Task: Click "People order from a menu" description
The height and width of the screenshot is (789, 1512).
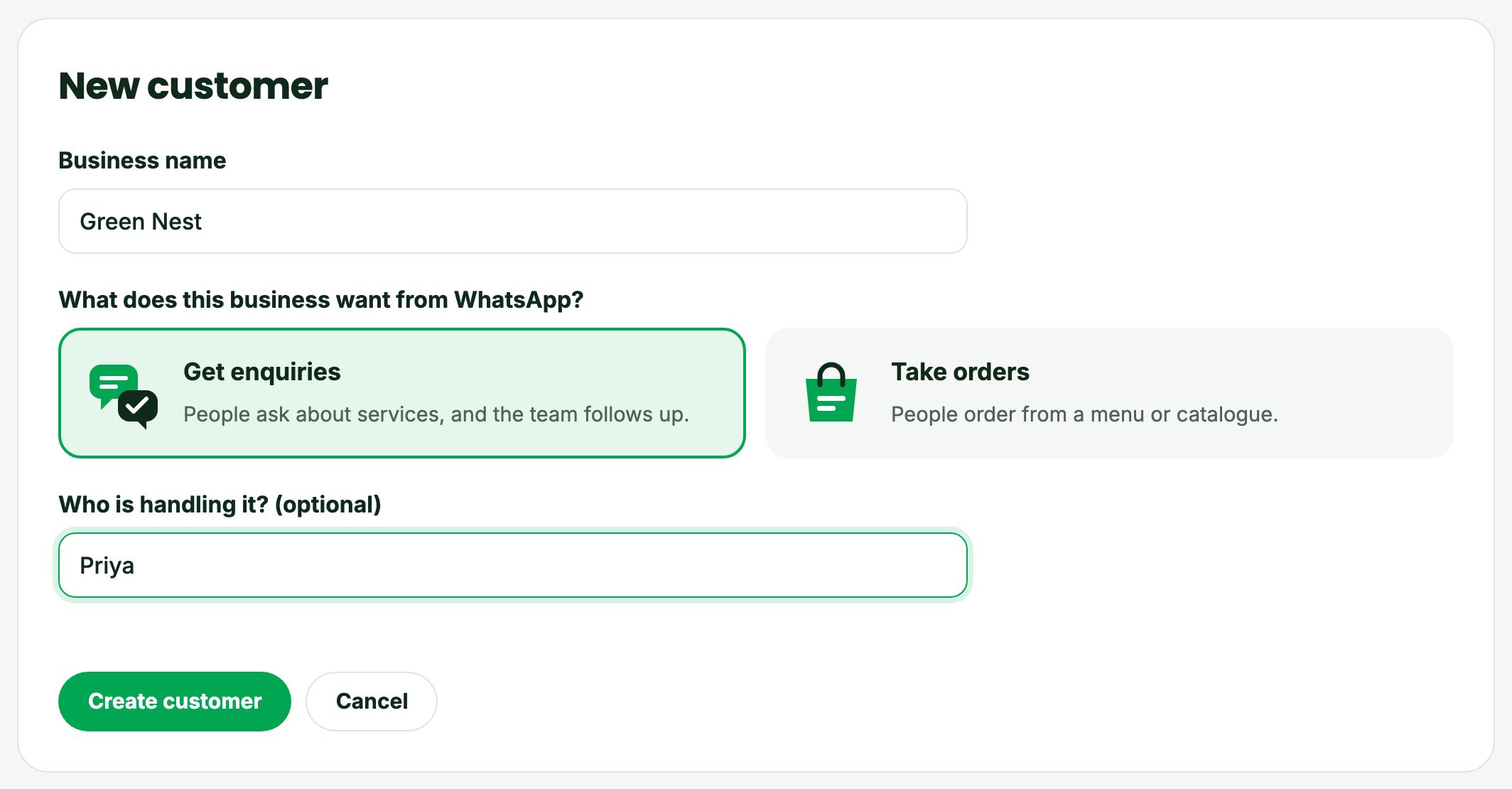Action: point(1084,414)
